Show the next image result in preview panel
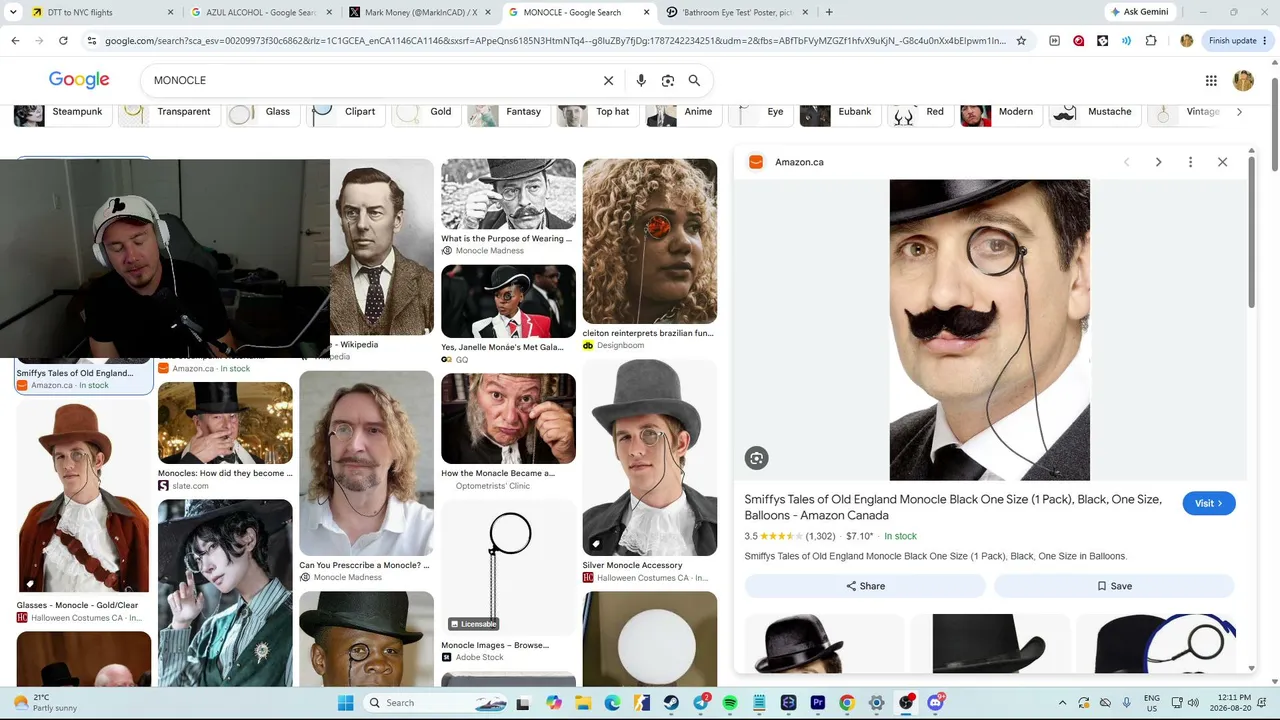 tap(1158, 162)
